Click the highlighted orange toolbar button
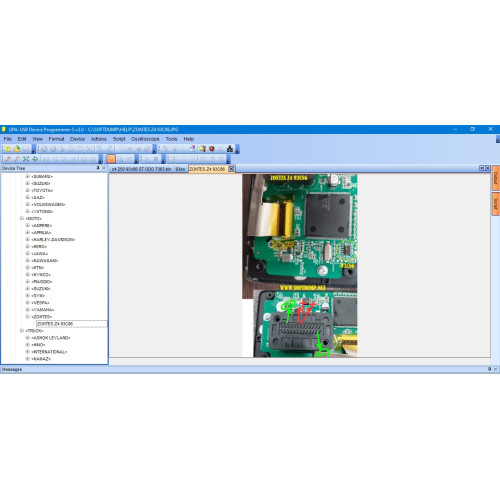 [x=111, y=159]
